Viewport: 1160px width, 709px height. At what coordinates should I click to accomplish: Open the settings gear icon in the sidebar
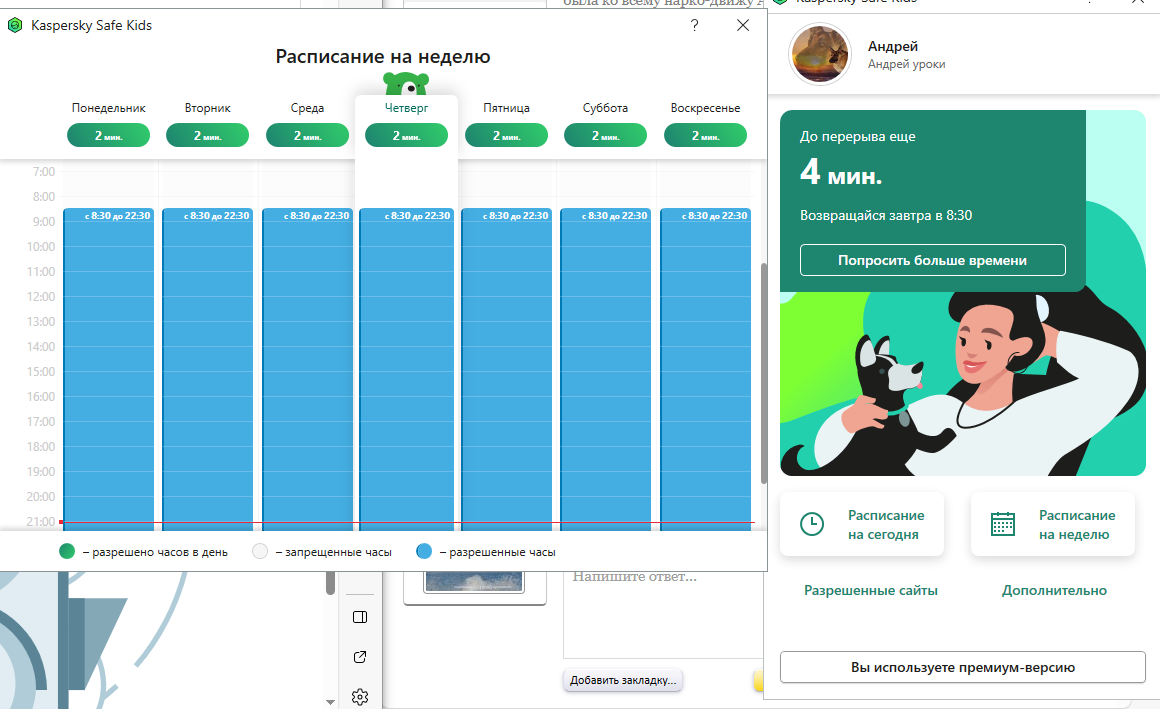[360, 696]
